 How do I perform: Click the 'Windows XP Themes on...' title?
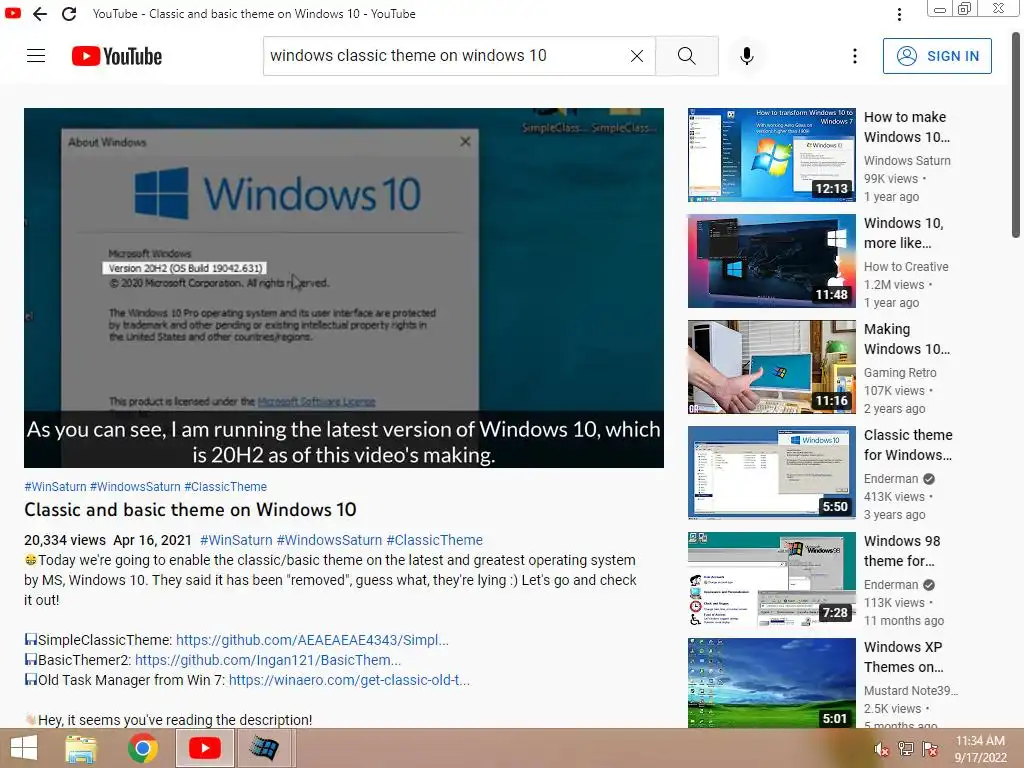point(903,656)
